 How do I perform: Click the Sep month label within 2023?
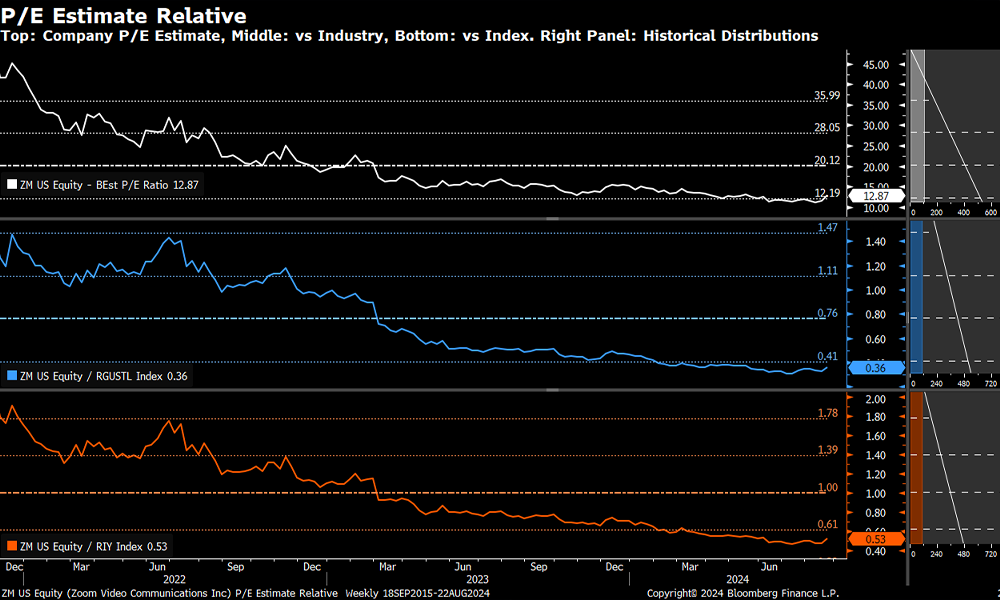[x=539, y=567]
